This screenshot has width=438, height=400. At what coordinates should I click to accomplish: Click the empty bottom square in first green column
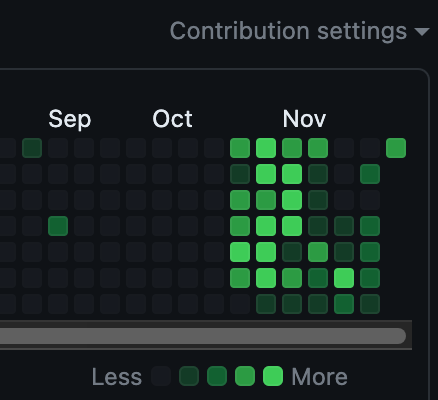point(240,304)
